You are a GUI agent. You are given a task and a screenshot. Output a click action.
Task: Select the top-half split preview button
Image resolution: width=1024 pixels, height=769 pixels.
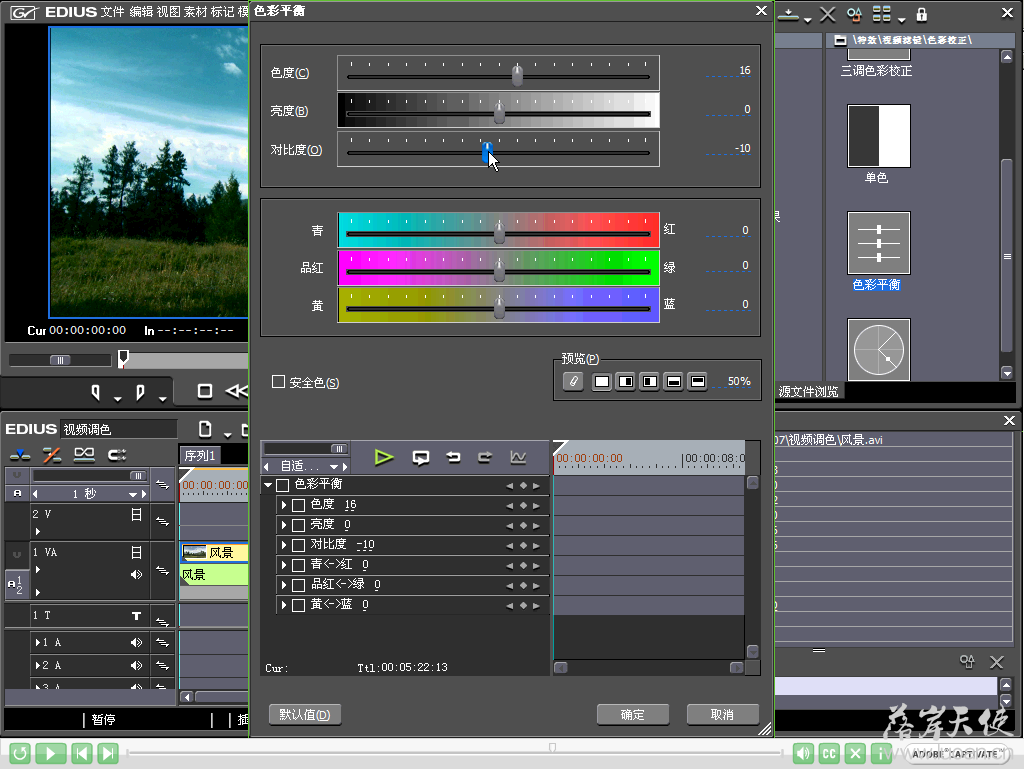pyautogui.click(x=697, y=381)
